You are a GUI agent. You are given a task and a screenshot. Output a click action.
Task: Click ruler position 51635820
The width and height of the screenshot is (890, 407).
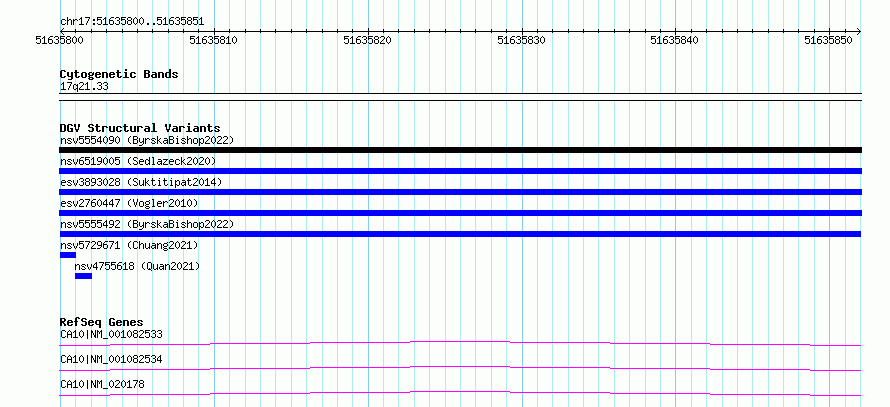tap(367, 40)
